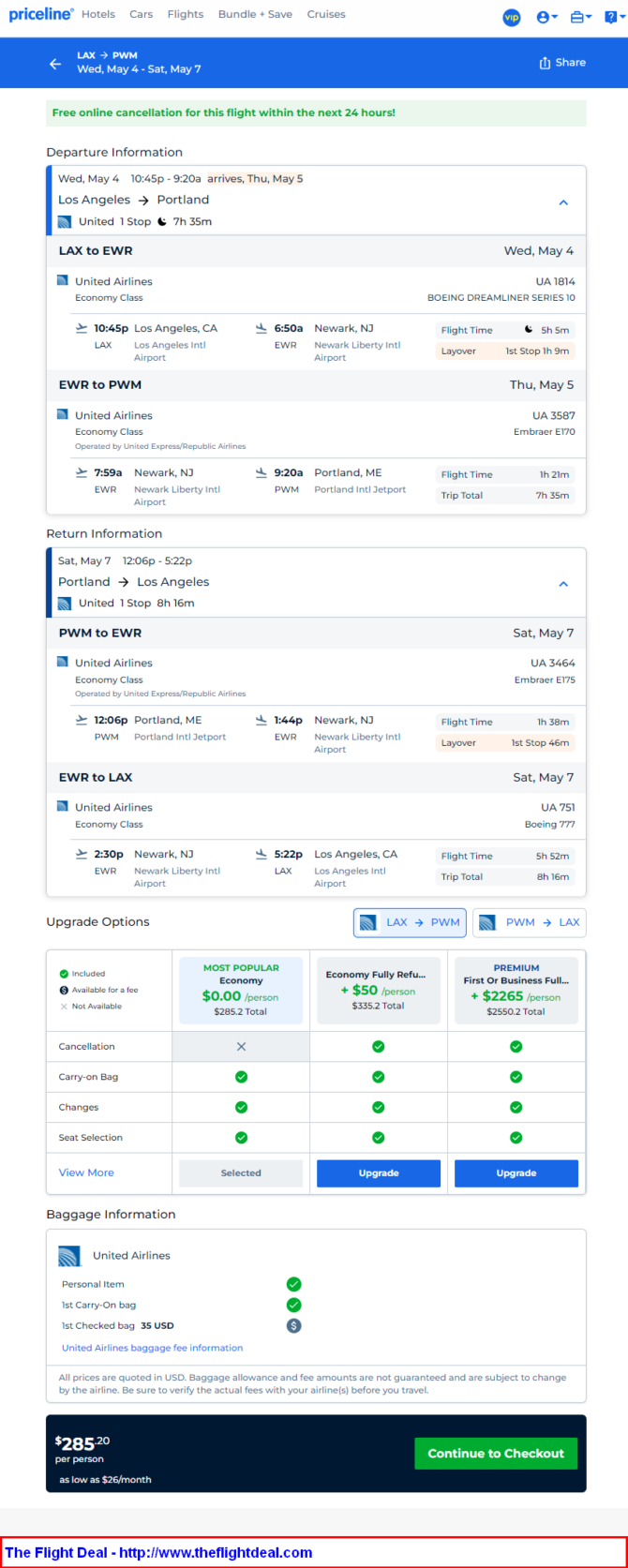Click the '1st Stop 1h 9m' layover value
Image resolution: width=628 pixels, height=1568 pixels.
point(537,351)
